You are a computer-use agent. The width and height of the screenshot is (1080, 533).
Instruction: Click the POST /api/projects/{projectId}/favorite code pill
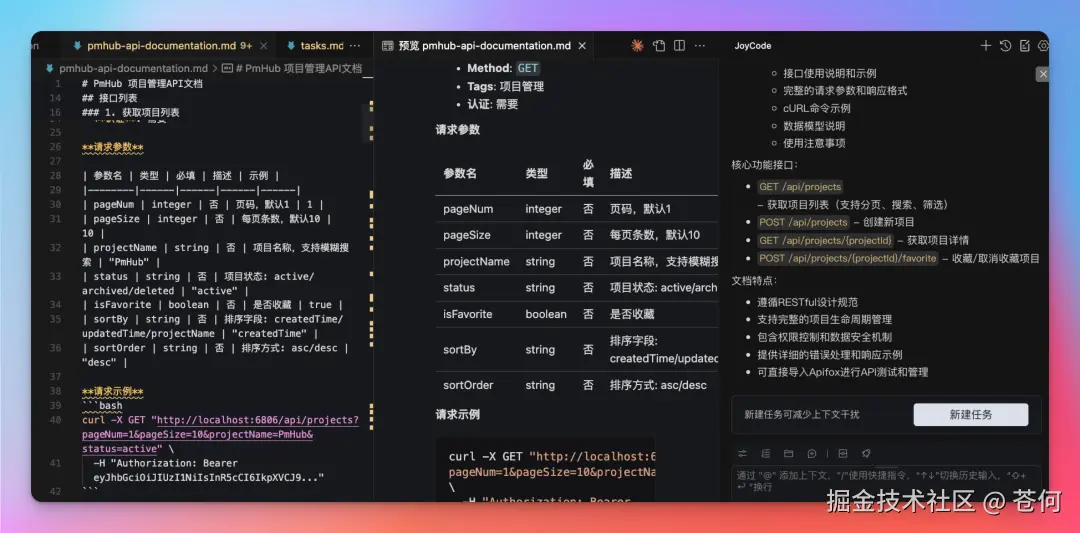(x=848, y=258)
